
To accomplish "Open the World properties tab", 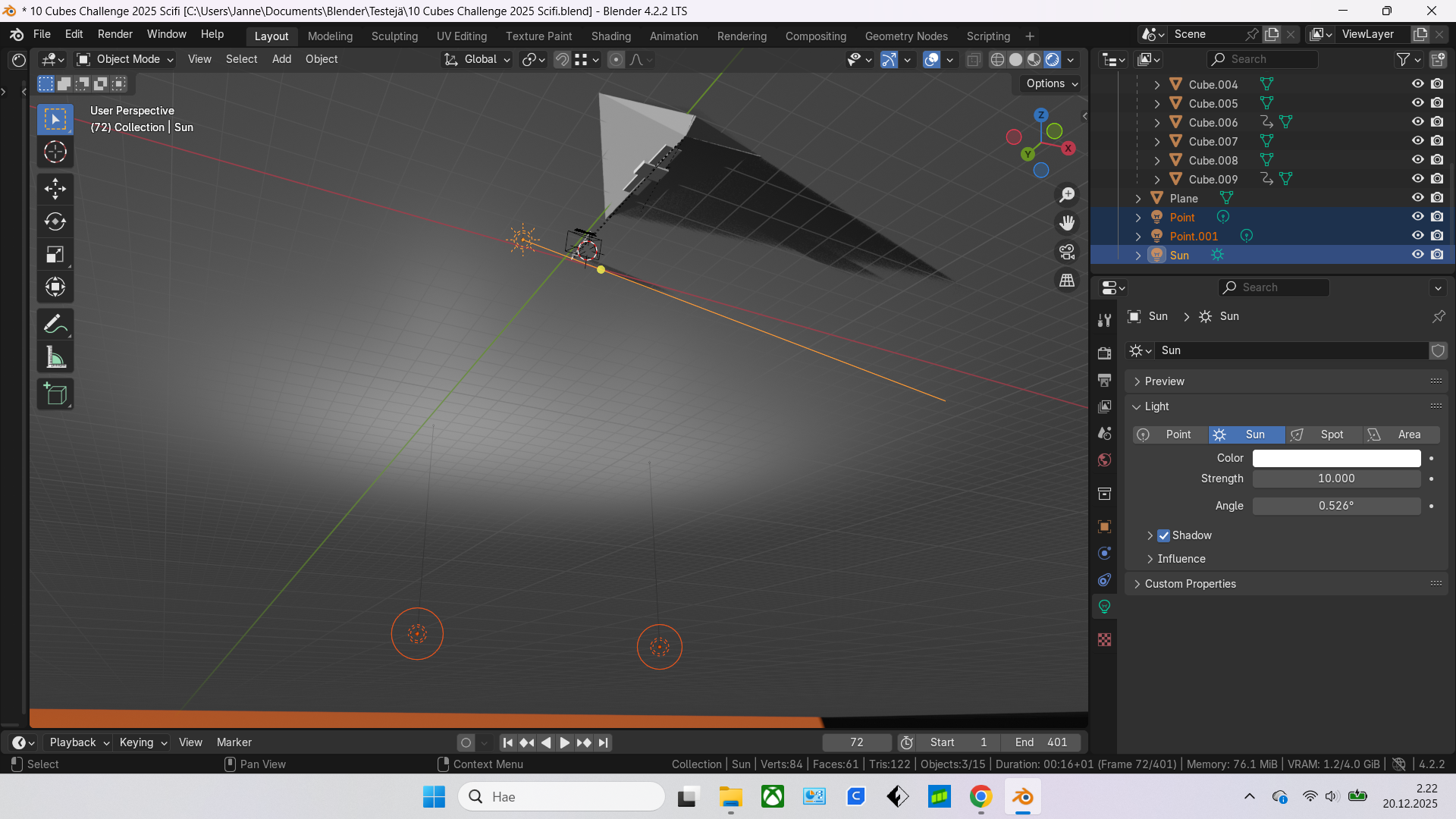I will (x=1105, y=460).
